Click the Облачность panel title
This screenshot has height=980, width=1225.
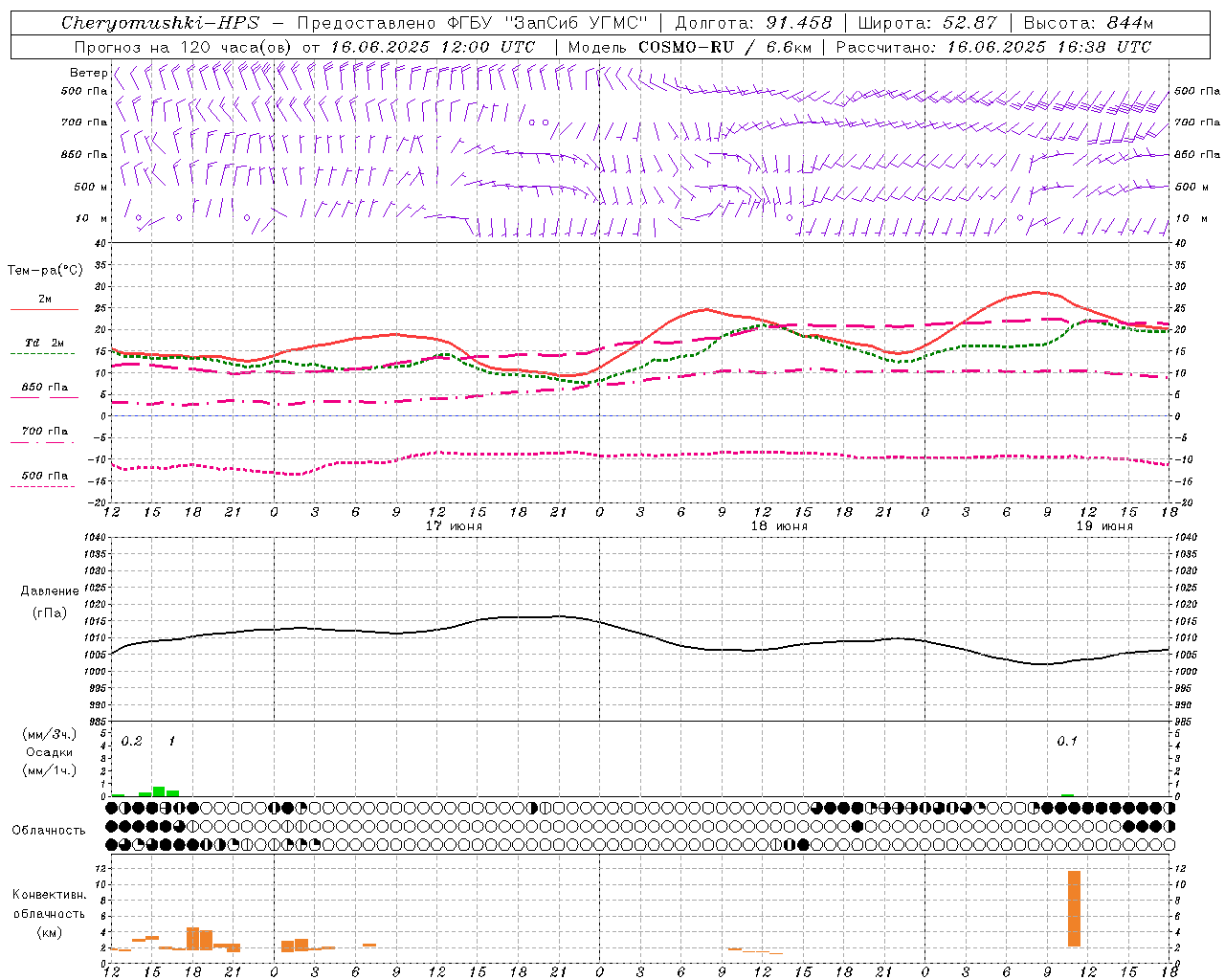49,831
